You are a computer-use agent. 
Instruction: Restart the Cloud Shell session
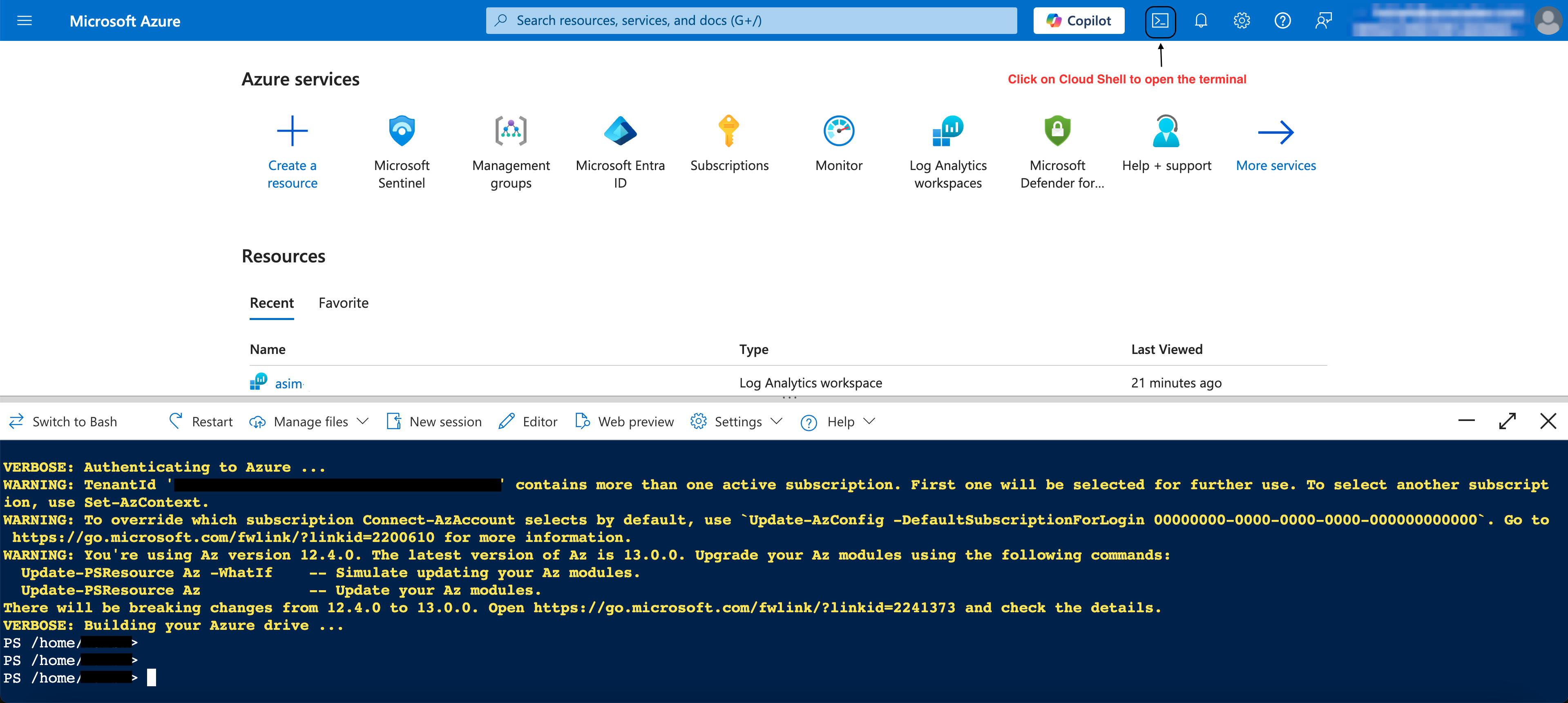point(201,421)
